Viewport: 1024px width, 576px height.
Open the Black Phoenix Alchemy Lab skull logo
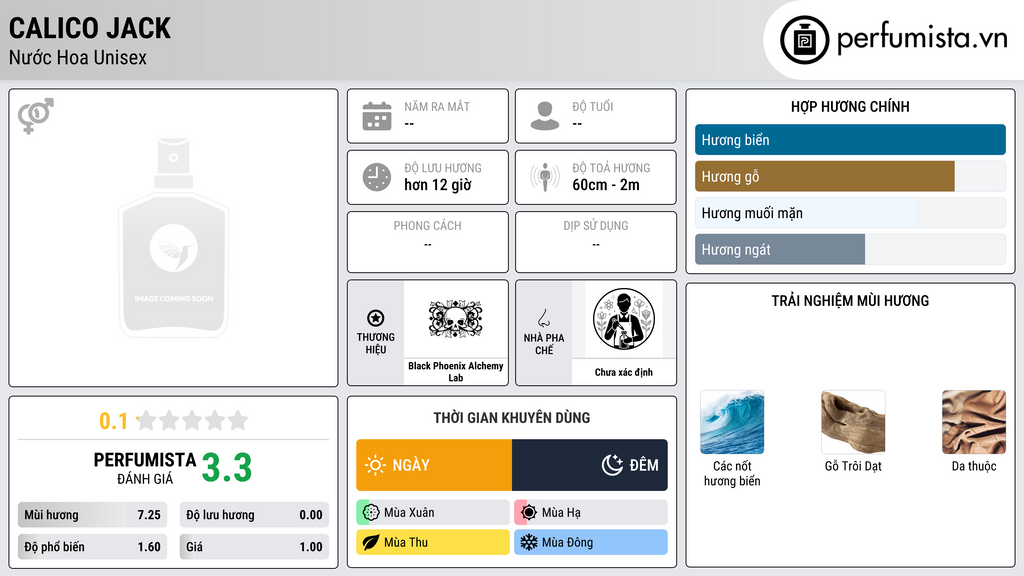[x=455, y=319]
